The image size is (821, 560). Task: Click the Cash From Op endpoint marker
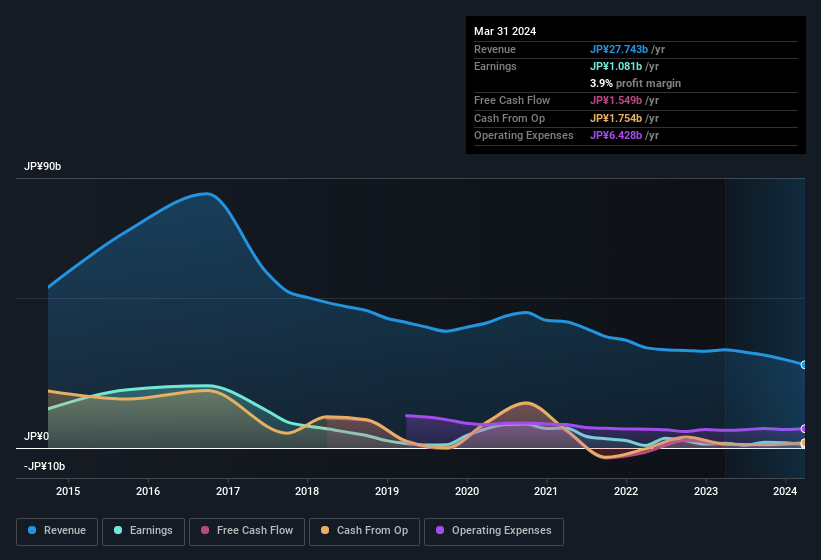[x=804, y=443]
